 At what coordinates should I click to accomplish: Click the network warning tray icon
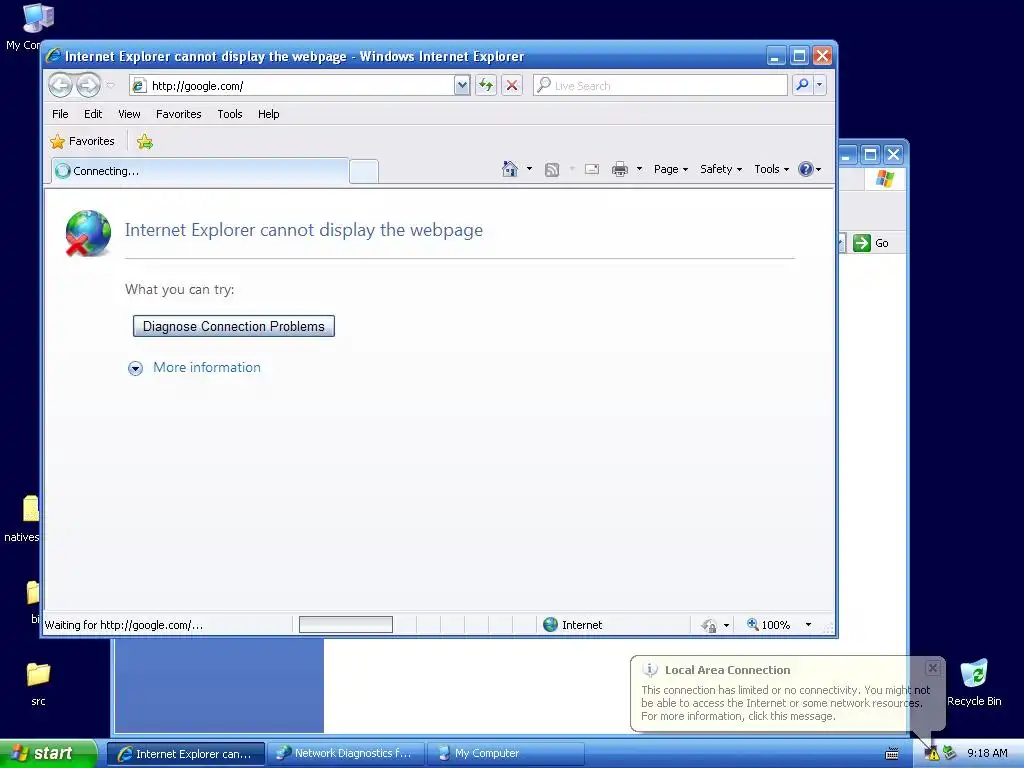point(932,754)
